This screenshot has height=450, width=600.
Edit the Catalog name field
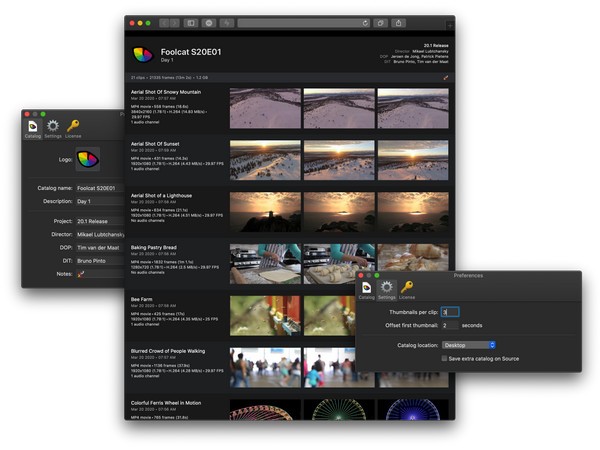99,188
